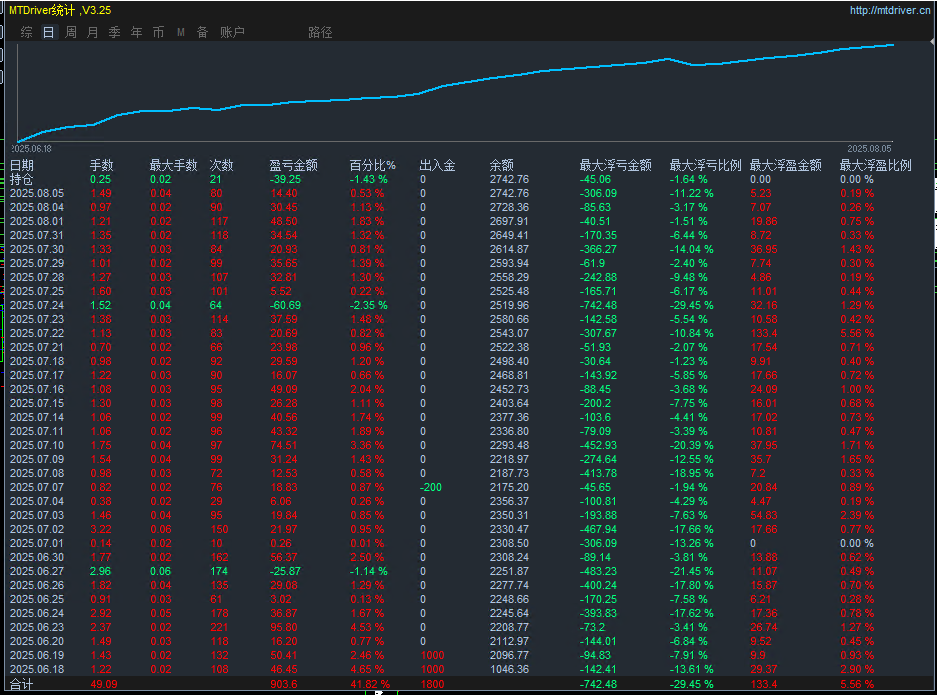Switch to the 季 quarterly tab
The width and height of the screenshot is (937, 695).
click(114, 32)
